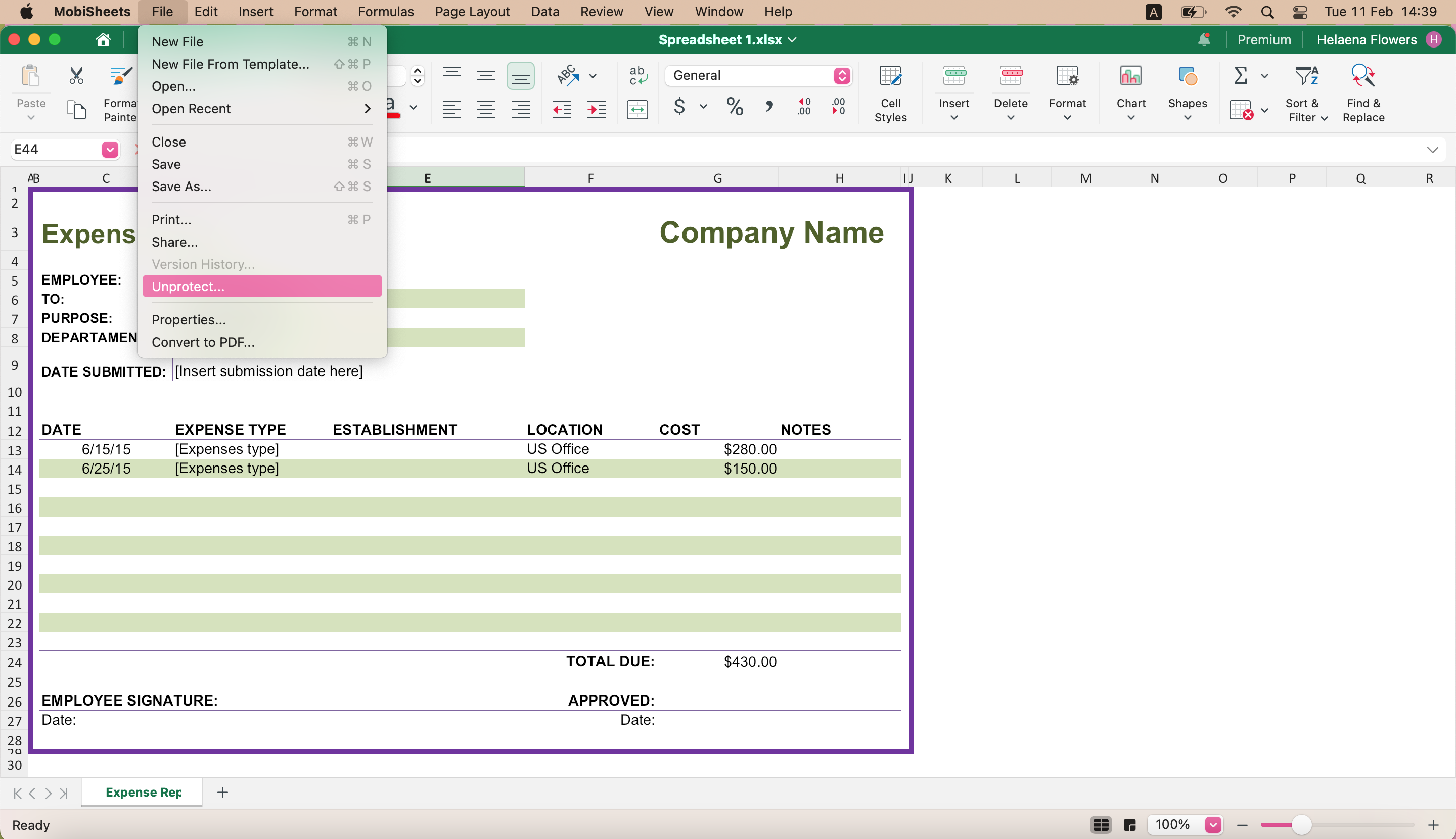The image size is (1456, 839).
Task: Toggle merge and center
Action: tap(637, 109)
